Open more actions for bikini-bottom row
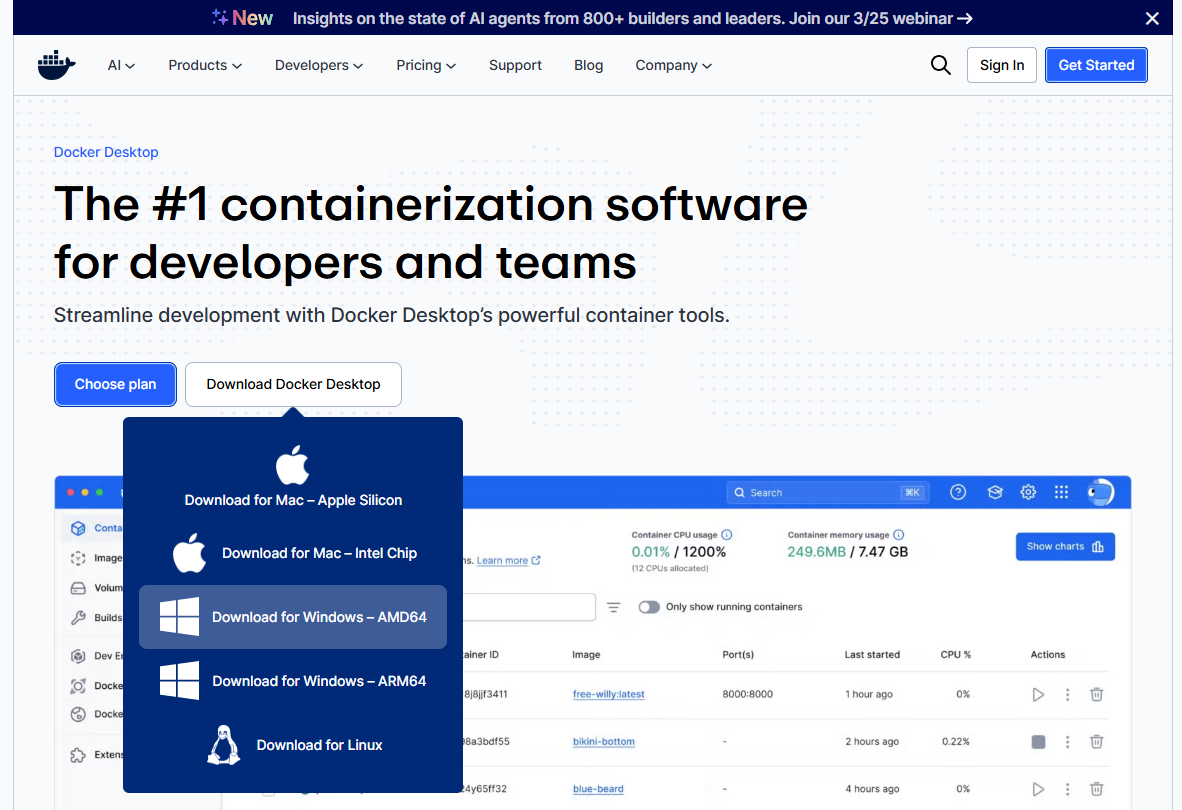Image resolution: width=1182 pixels, height=810 pixels. tap(1067, 742)
